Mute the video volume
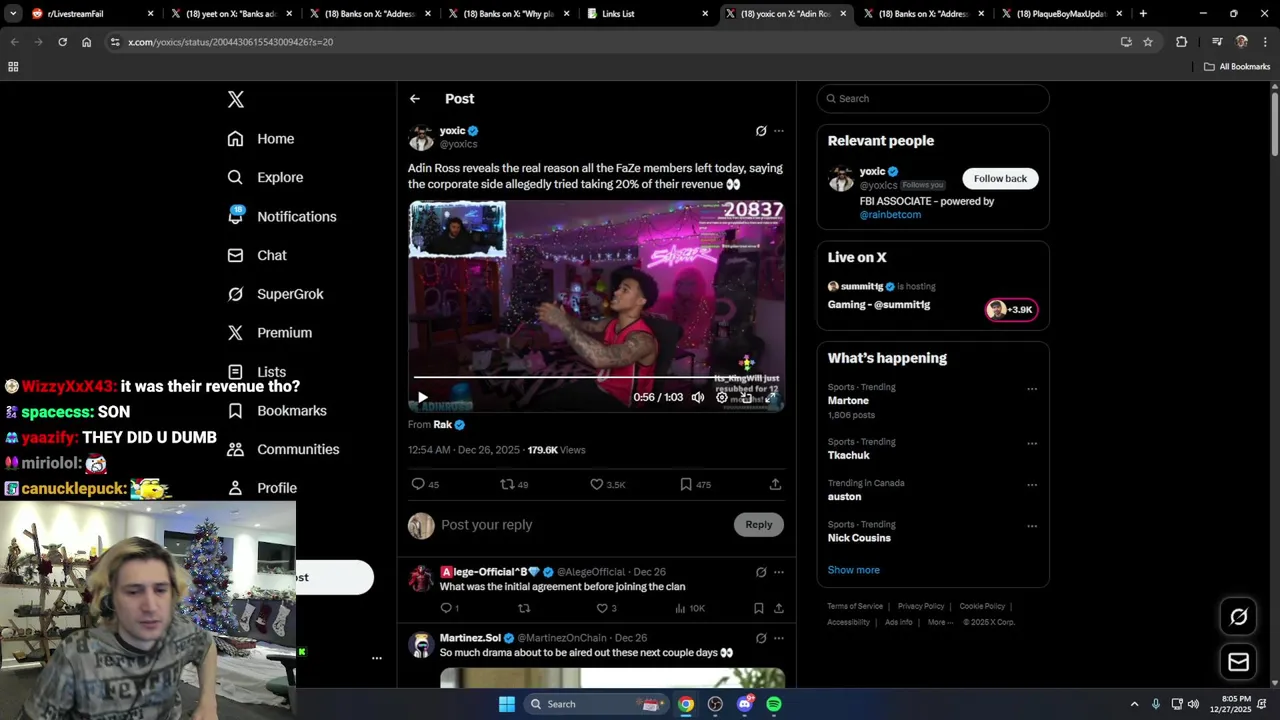Viewport: 1280px width, 720px height. tap(698, 397)
